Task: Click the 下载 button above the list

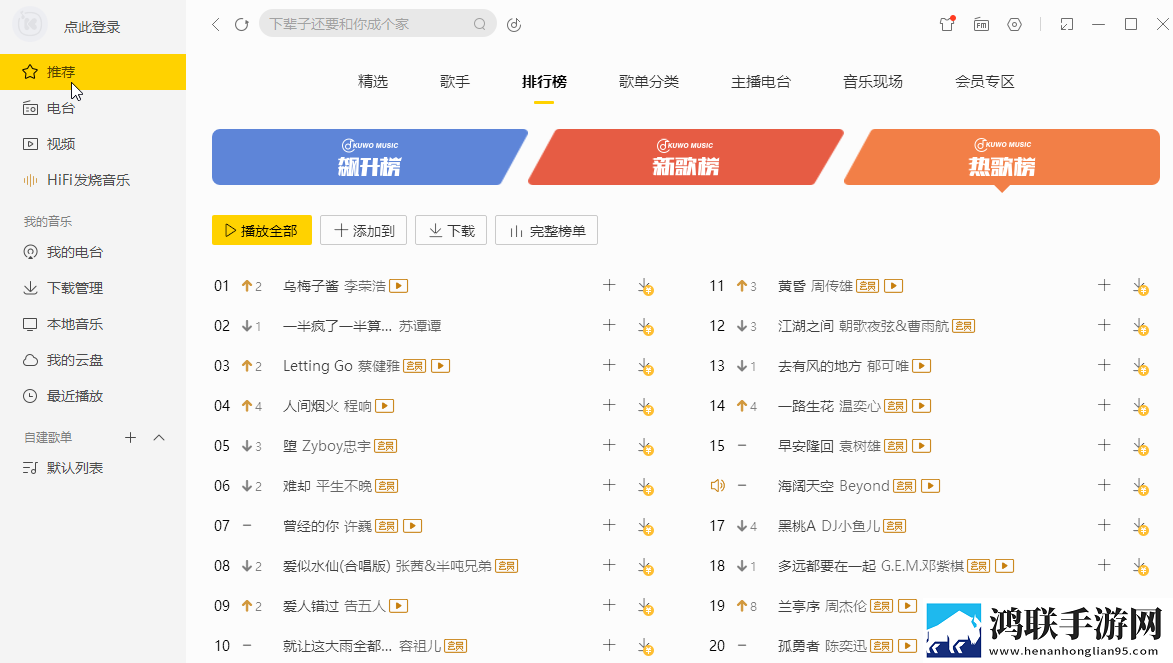Action: (451, 230)
